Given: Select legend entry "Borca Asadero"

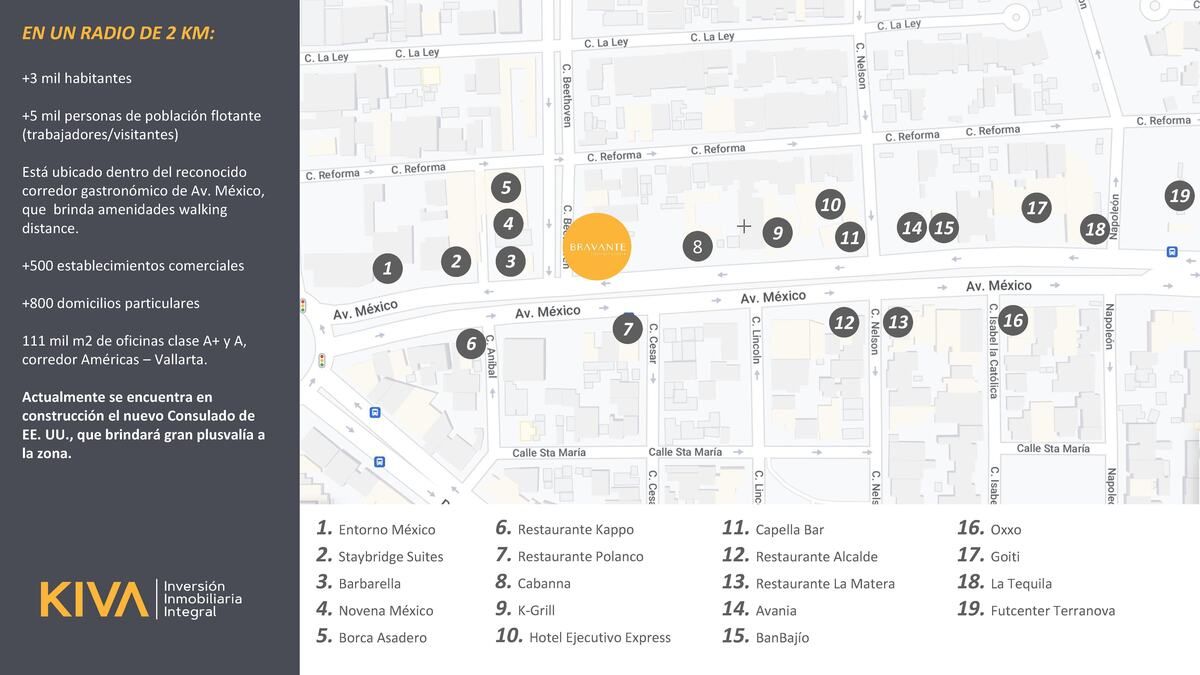Looking at the screenshot, I should (372, 637).
